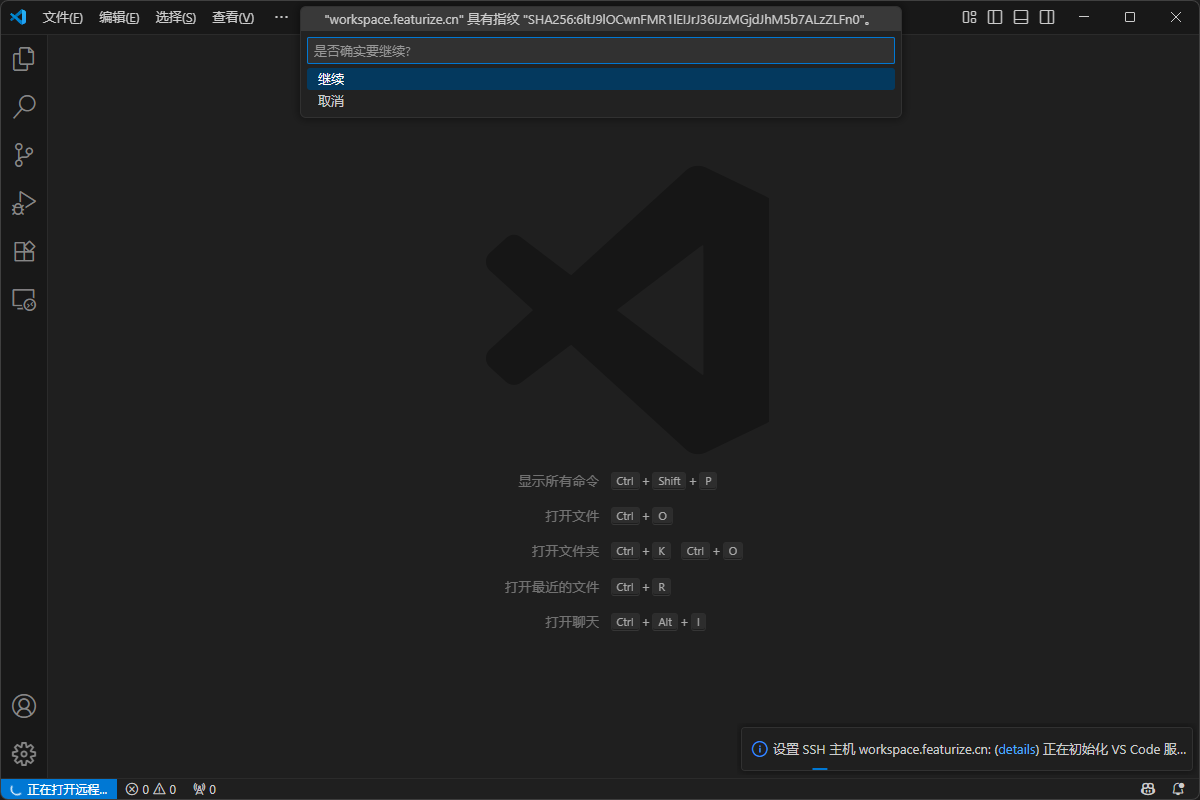Open the Manage gear icon
Image resolution: width=1200 pixels, height=800 pixels.
coord(24,754)
